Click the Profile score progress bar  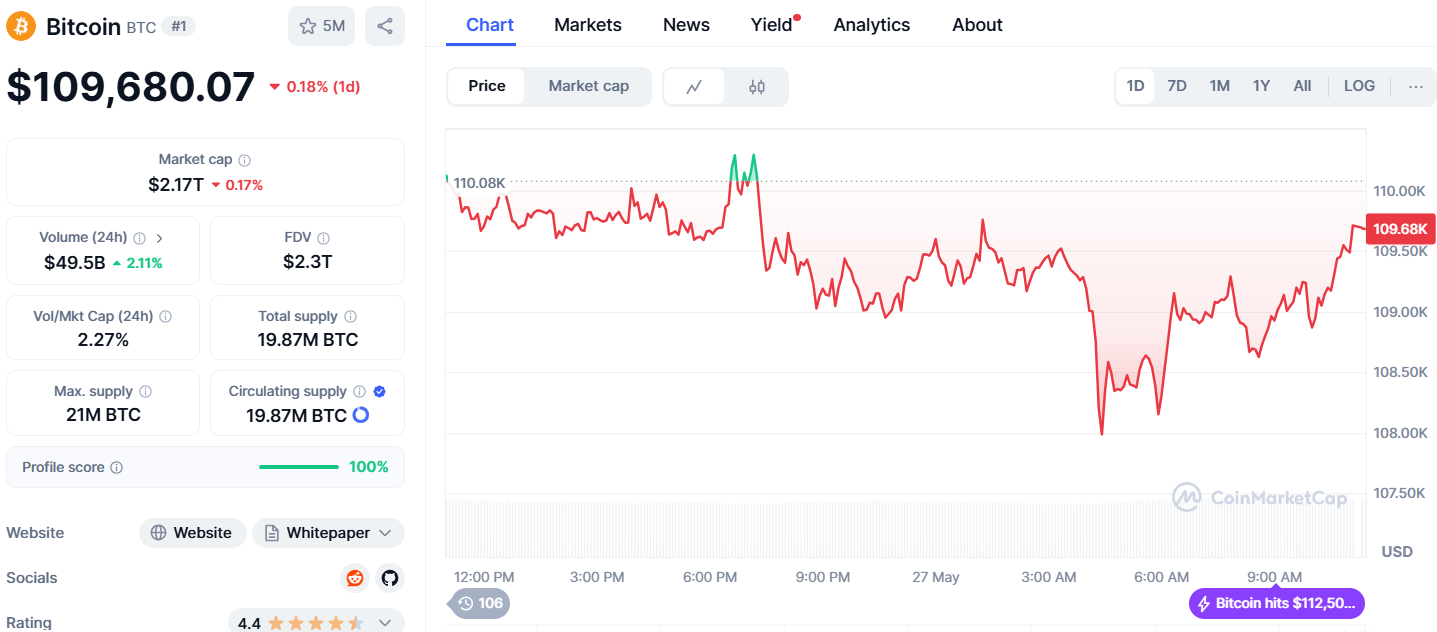(x=299, y=467)
